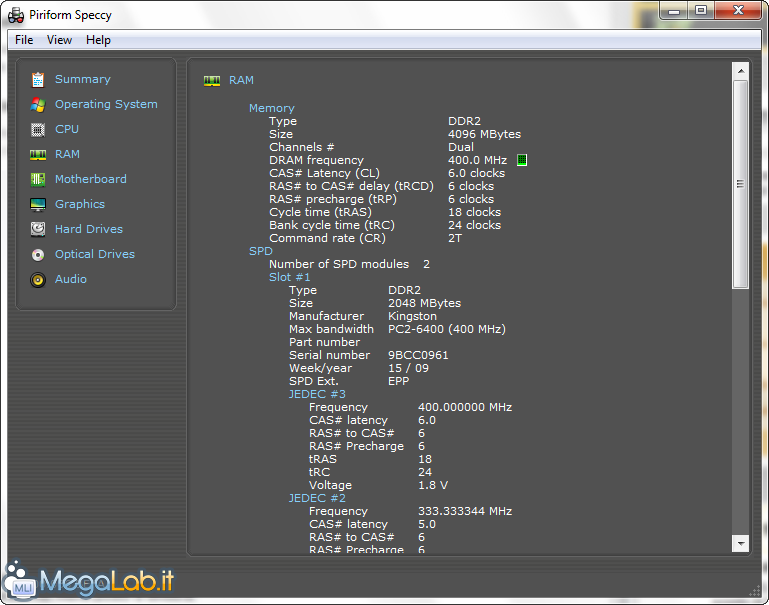Select serial number '9BCC0961'
This screenshot has width=769, height=605.
[x=418, y=355]
